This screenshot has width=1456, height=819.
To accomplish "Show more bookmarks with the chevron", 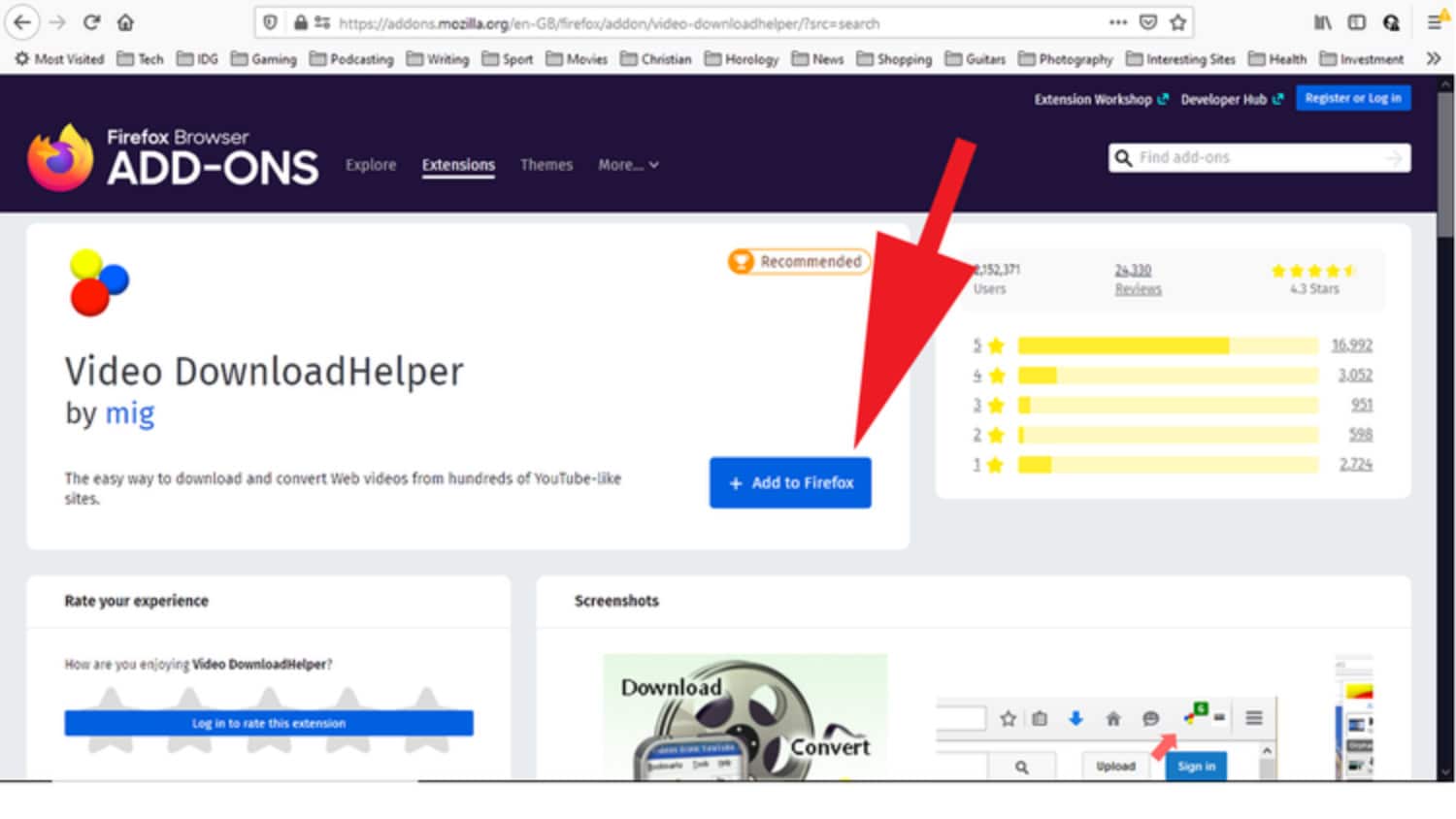I will 1434,59.
